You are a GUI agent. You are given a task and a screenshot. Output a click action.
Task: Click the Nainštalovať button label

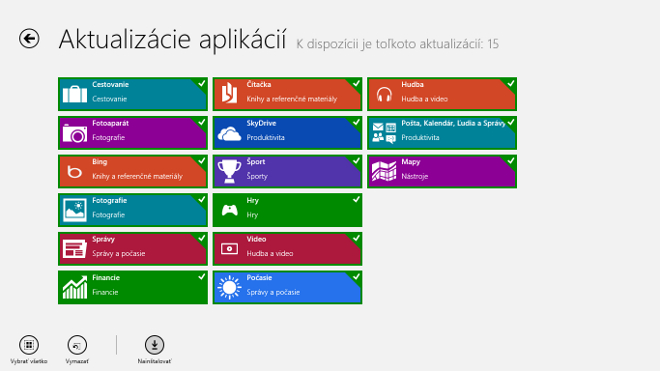[x=154, y=361]
